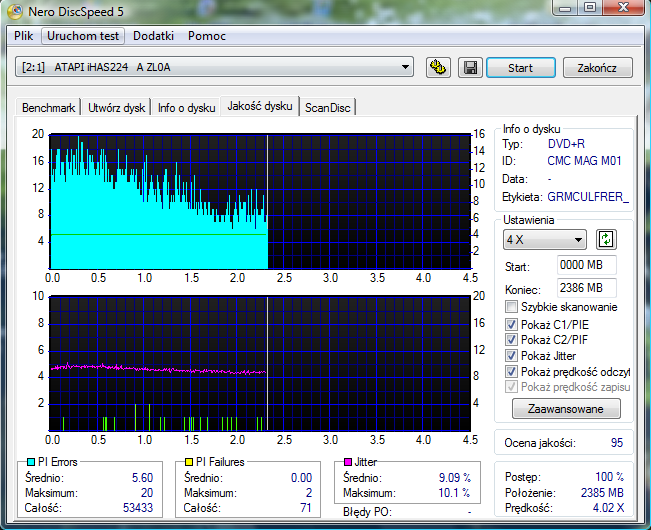
Task: Click disc ID text CMC MAG M01
Action: tap(584, 161)
